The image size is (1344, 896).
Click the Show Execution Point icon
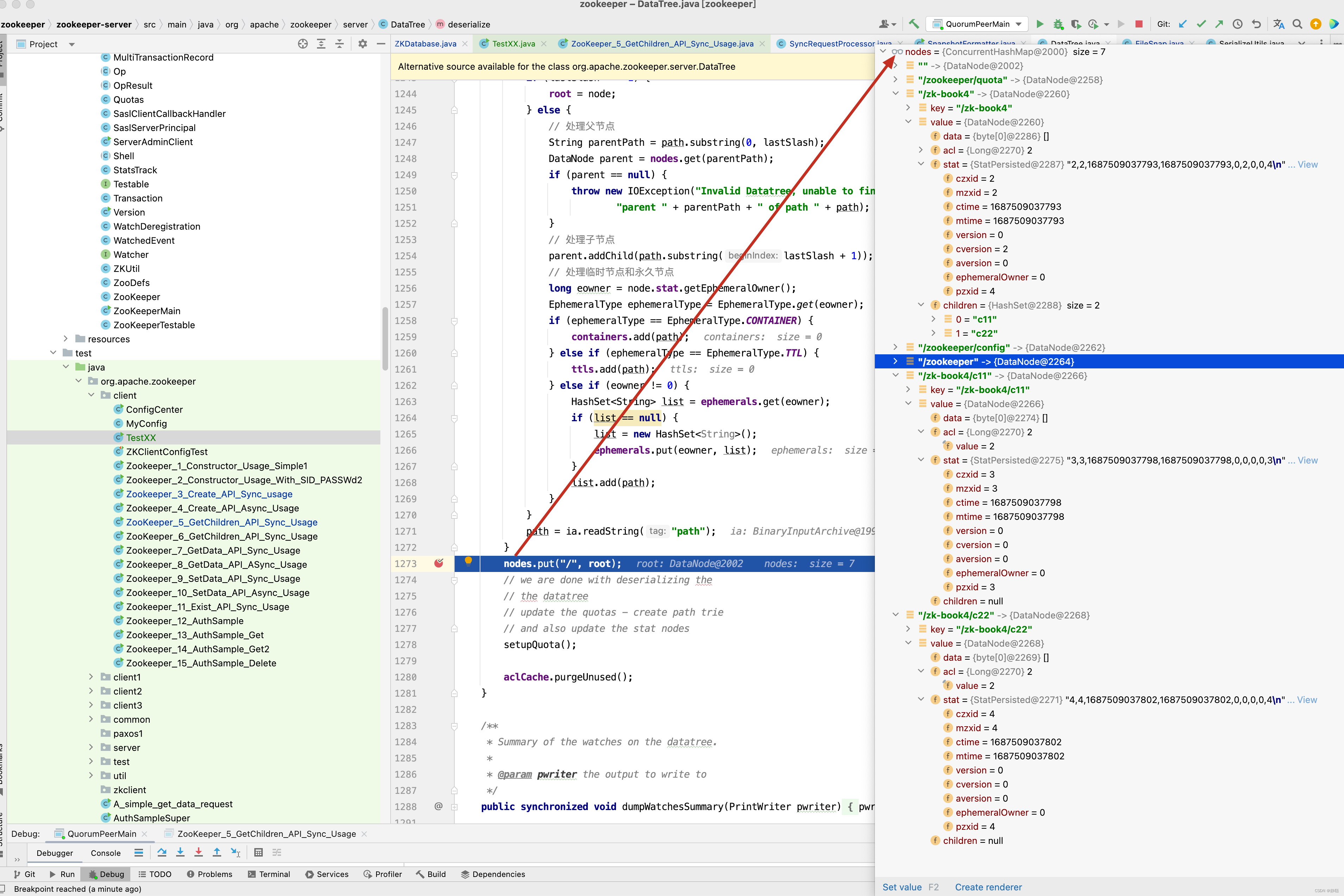139,853
